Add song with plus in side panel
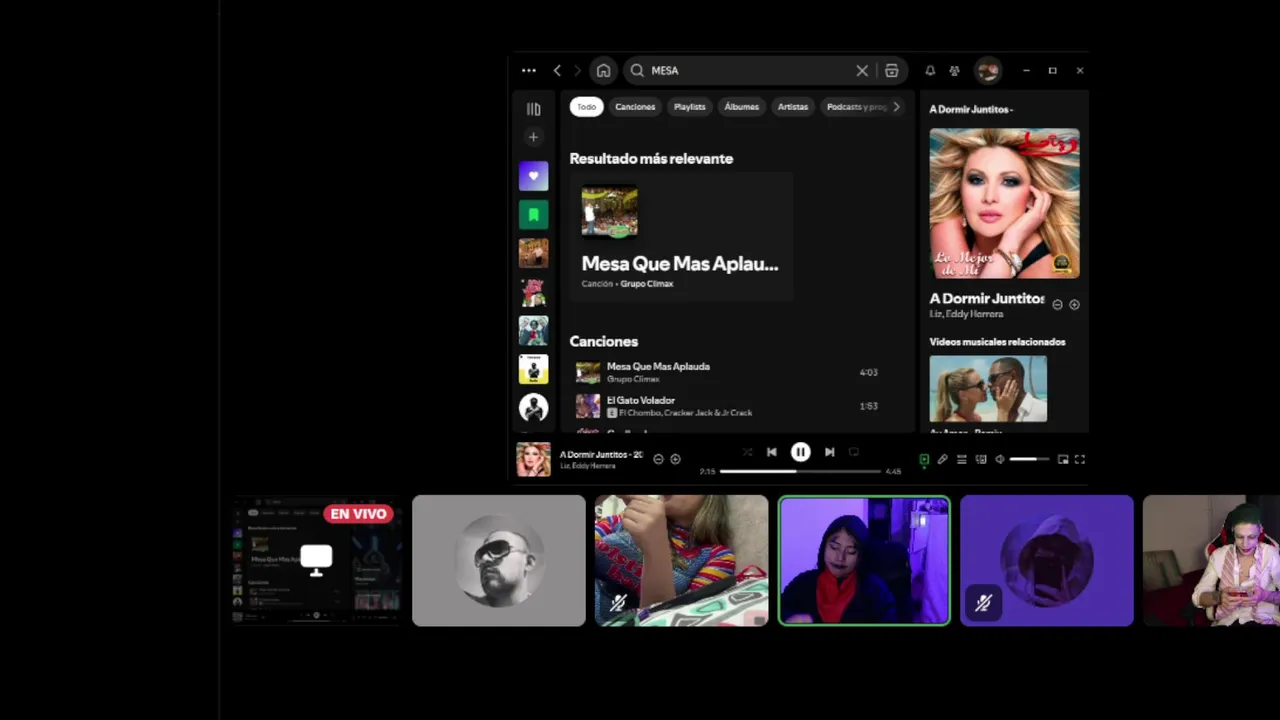Screen dimensions: 1280x720 [1074, 305]
